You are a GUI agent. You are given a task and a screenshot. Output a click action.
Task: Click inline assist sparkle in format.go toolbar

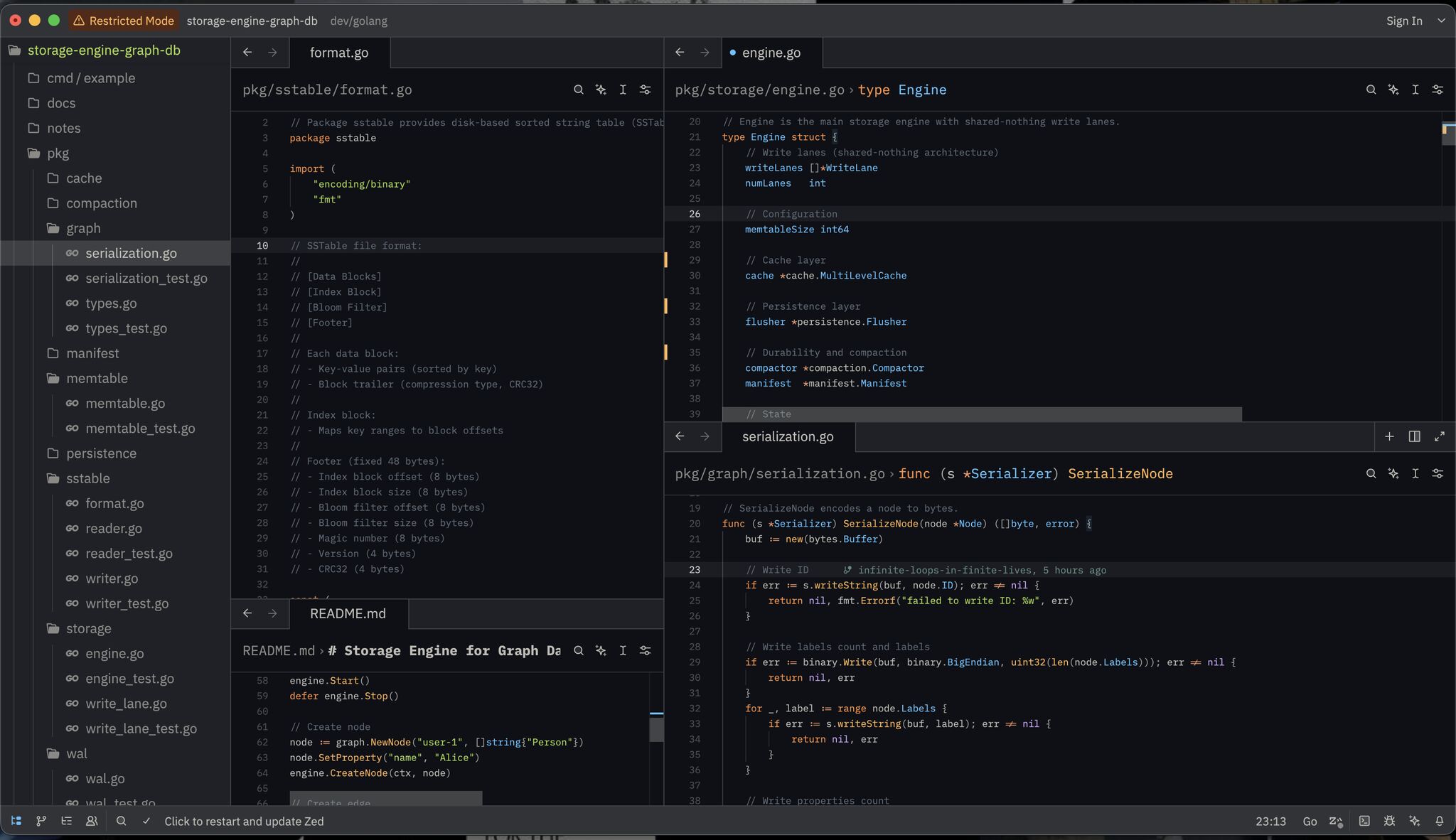pyautogui.click(x=601, y=90)
